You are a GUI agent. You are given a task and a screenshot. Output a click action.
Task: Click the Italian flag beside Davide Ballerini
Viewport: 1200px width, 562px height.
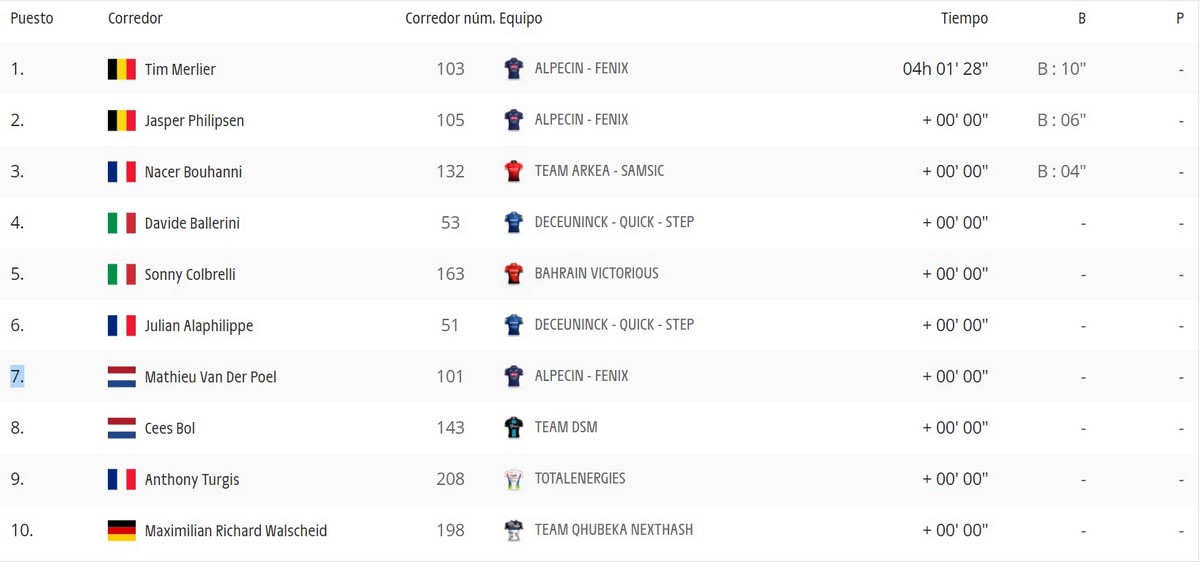point(121,223)
